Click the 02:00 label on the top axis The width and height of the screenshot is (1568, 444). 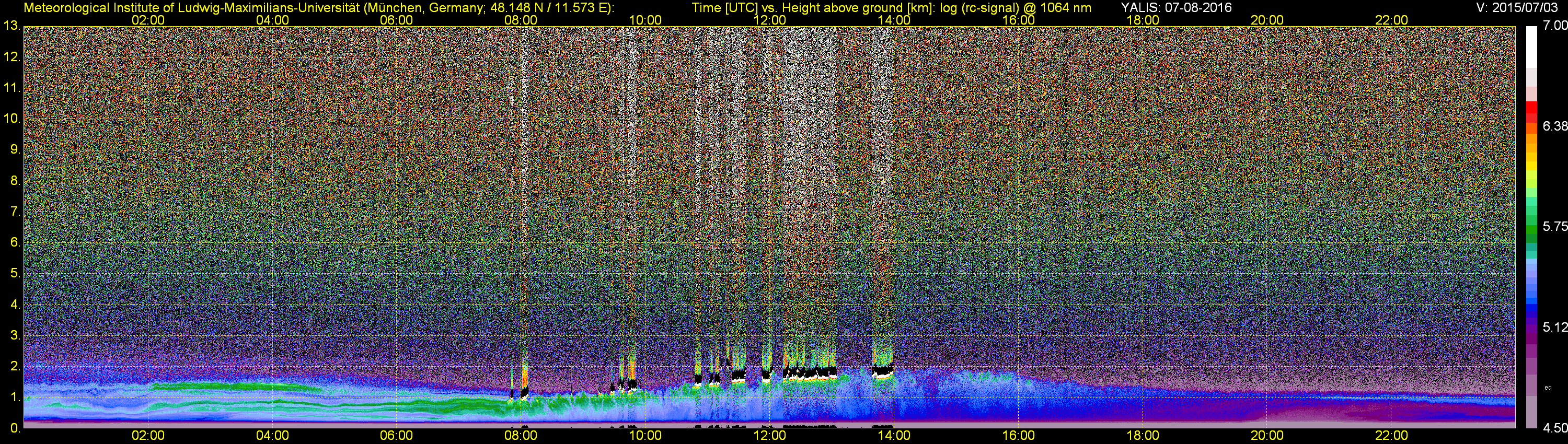click(x=148, y=20)
